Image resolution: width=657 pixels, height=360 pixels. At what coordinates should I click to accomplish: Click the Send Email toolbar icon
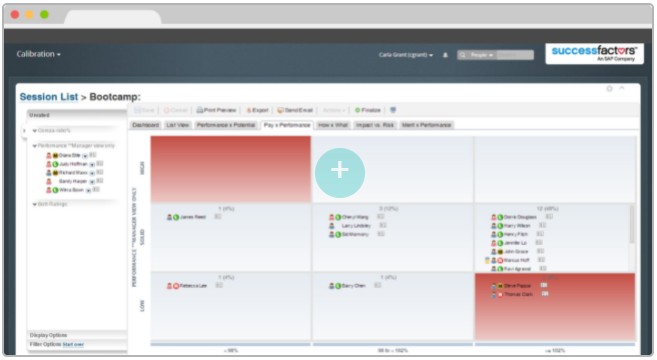coord(280,110)
